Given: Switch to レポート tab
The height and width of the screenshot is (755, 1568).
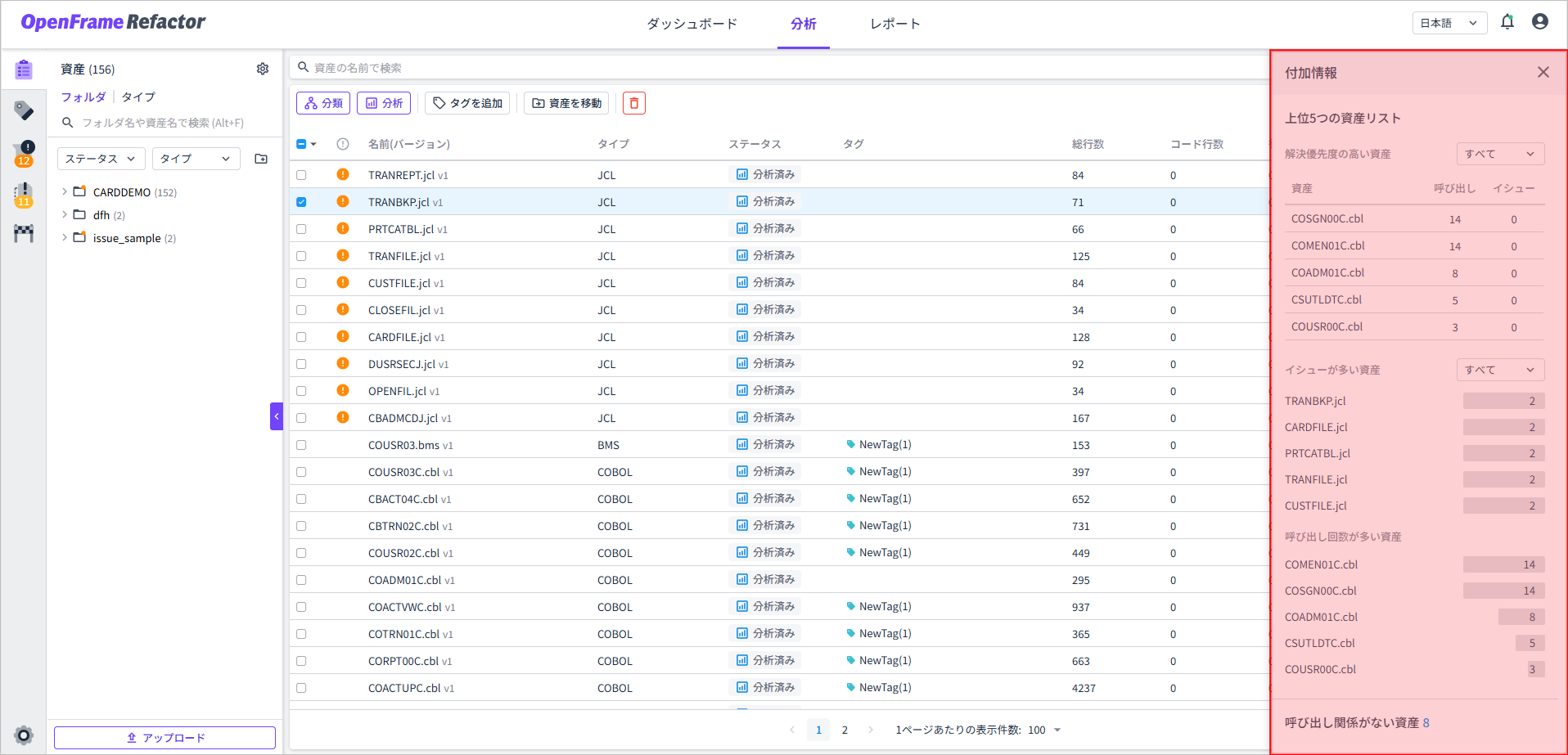Looking at the screenshot, I should pos(895,24).
